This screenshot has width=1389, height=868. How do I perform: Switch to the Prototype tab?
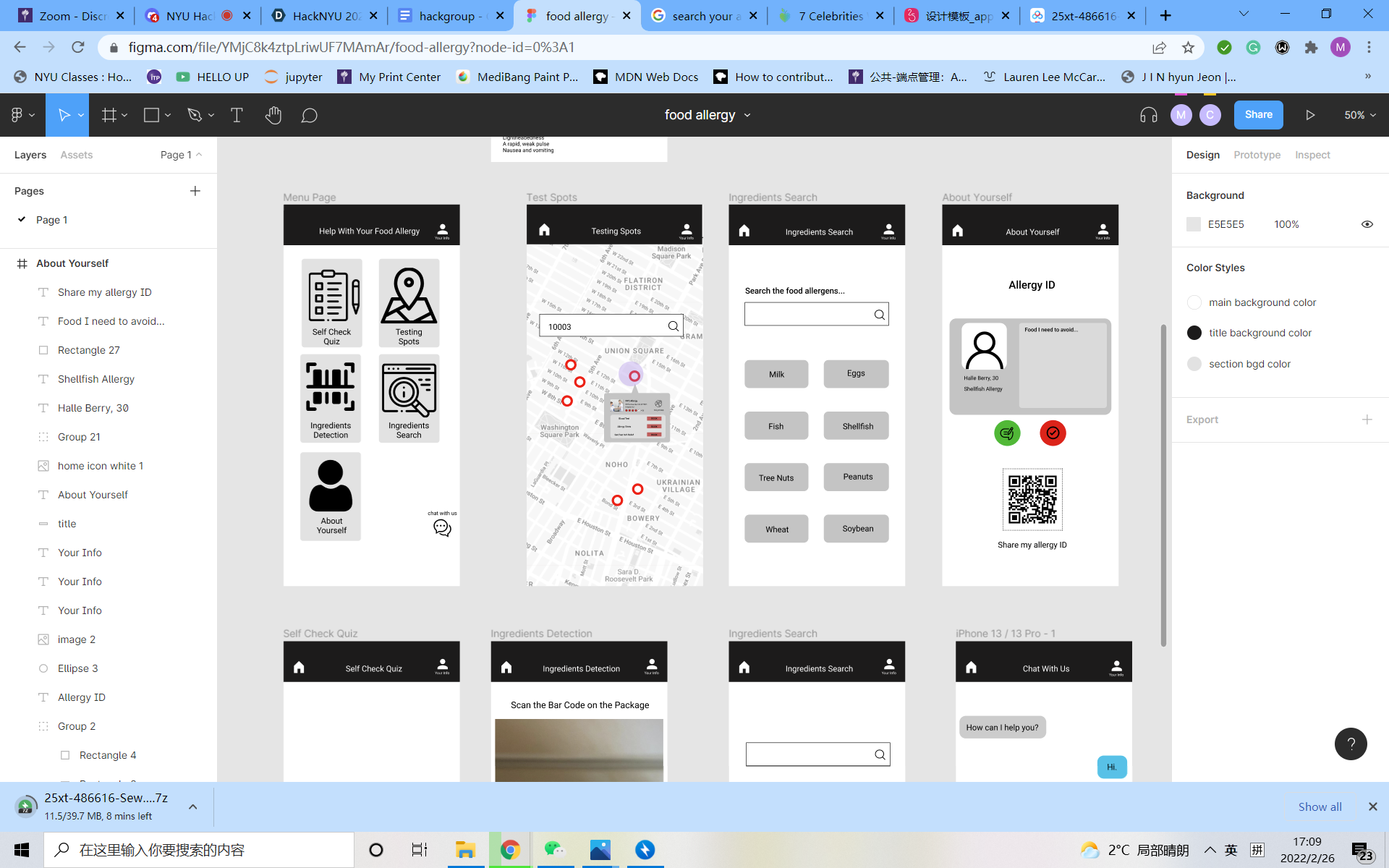tap(1257, 155)
